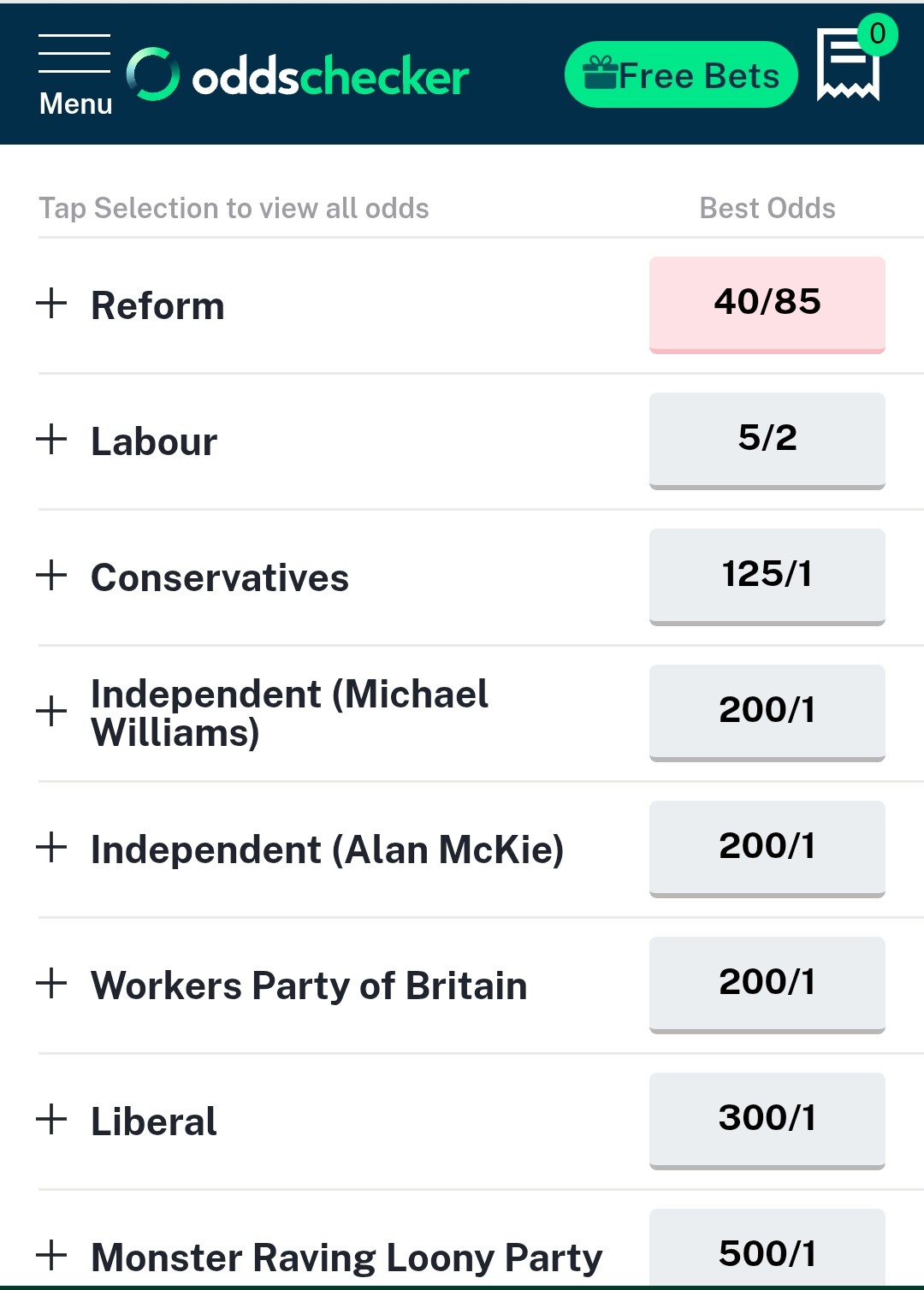The image size is (924, 1290).
Task: Expand the Liberal plus icon
Action: pos(52,1119)
